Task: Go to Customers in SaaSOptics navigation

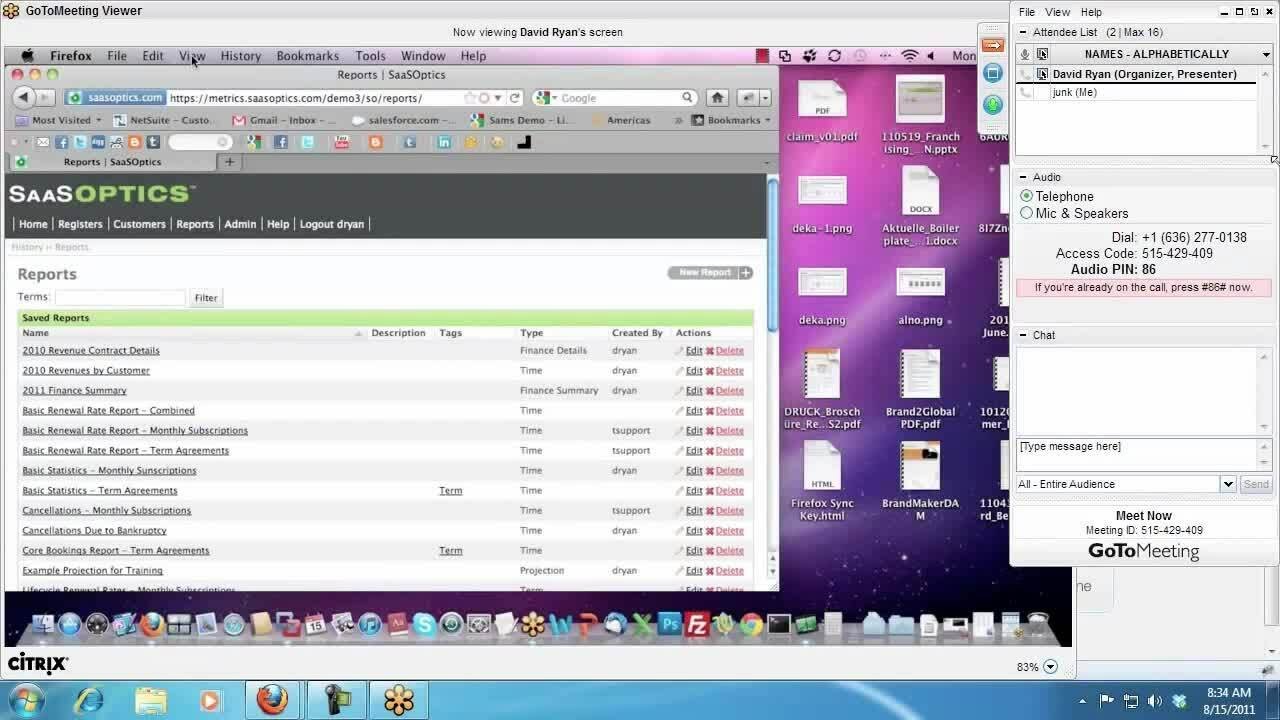Action: [139, 224]
